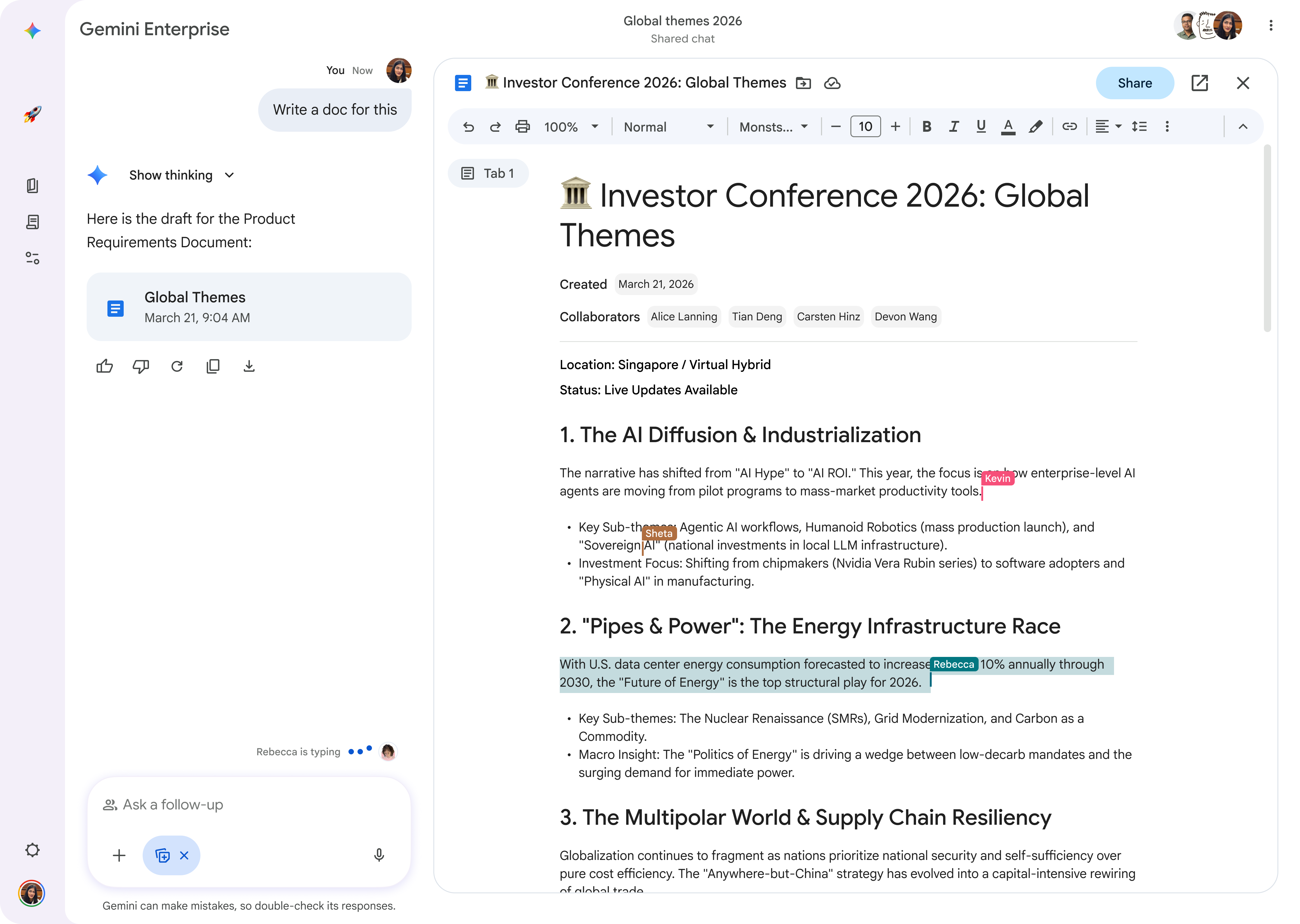Viewport: 1300px width, 924px height.
Task: Click the user avatar beside 'You Now'
Action: 398,71
